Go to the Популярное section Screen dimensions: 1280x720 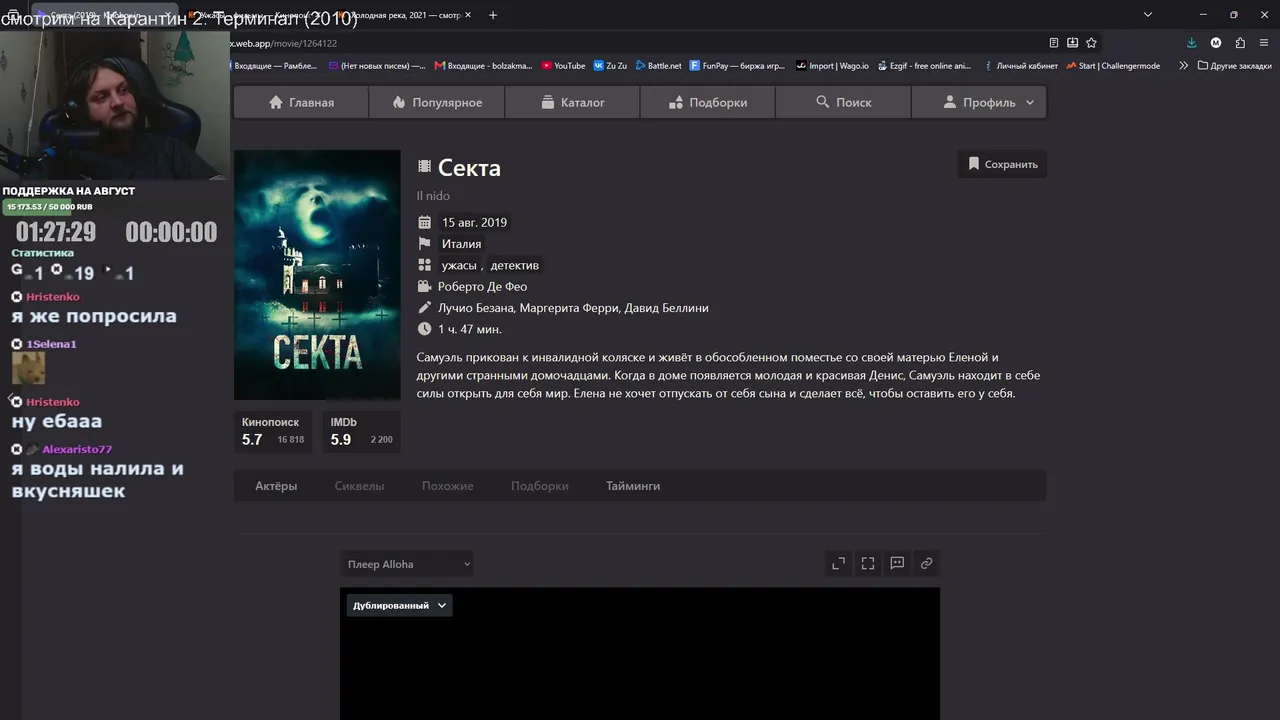click(x=437, y=102)
